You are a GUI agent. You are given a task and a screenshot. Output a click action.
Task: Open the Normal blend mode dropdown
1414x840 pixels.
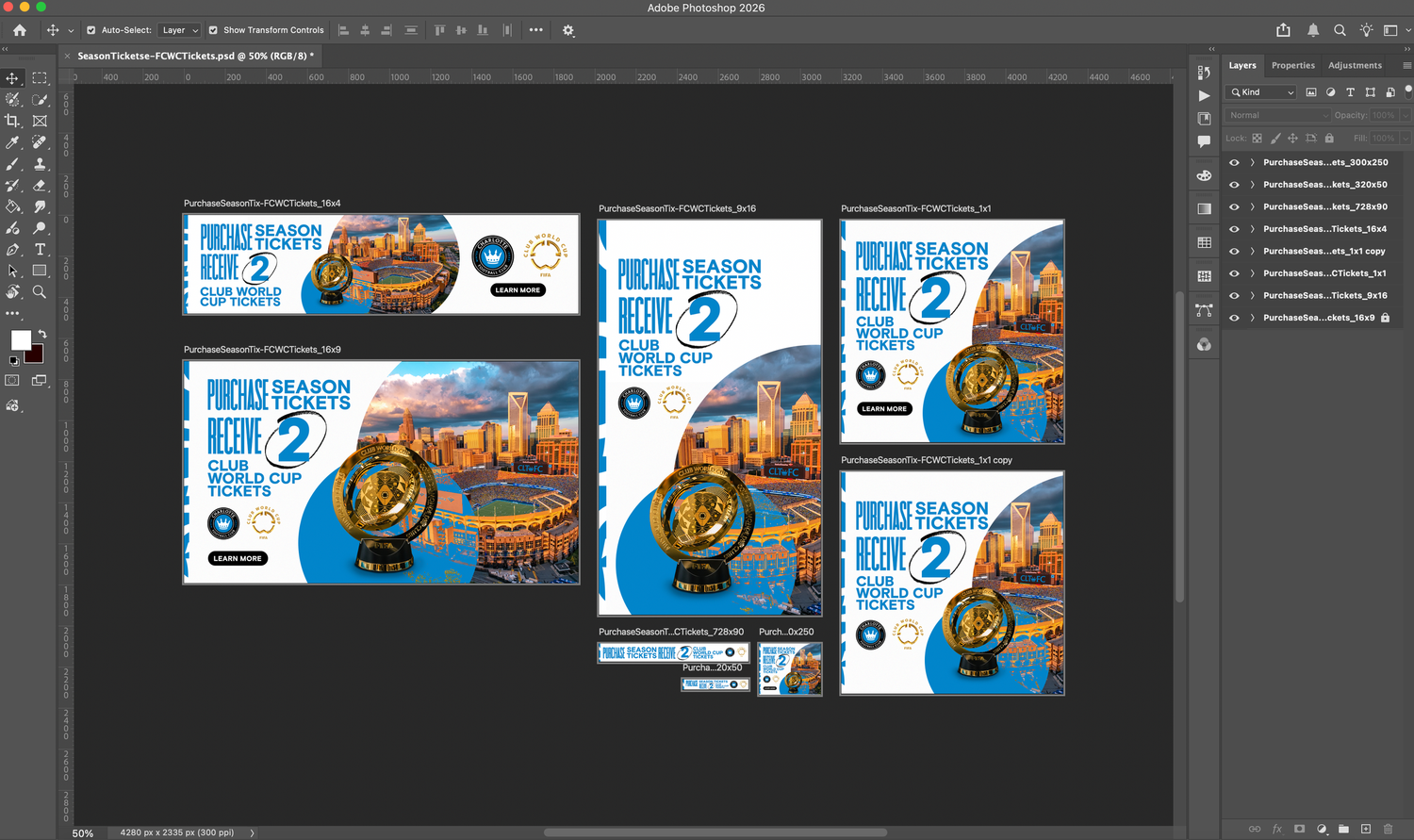tap(1278, 115)
